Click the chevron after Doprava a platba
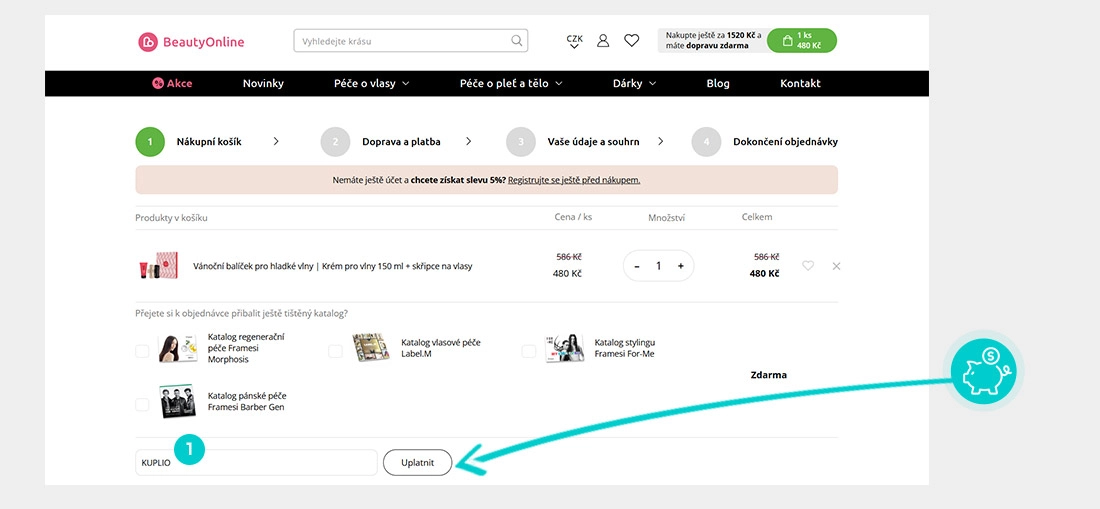The width and height of the screenshot is (1100, 509). click(x=469, y=141)
